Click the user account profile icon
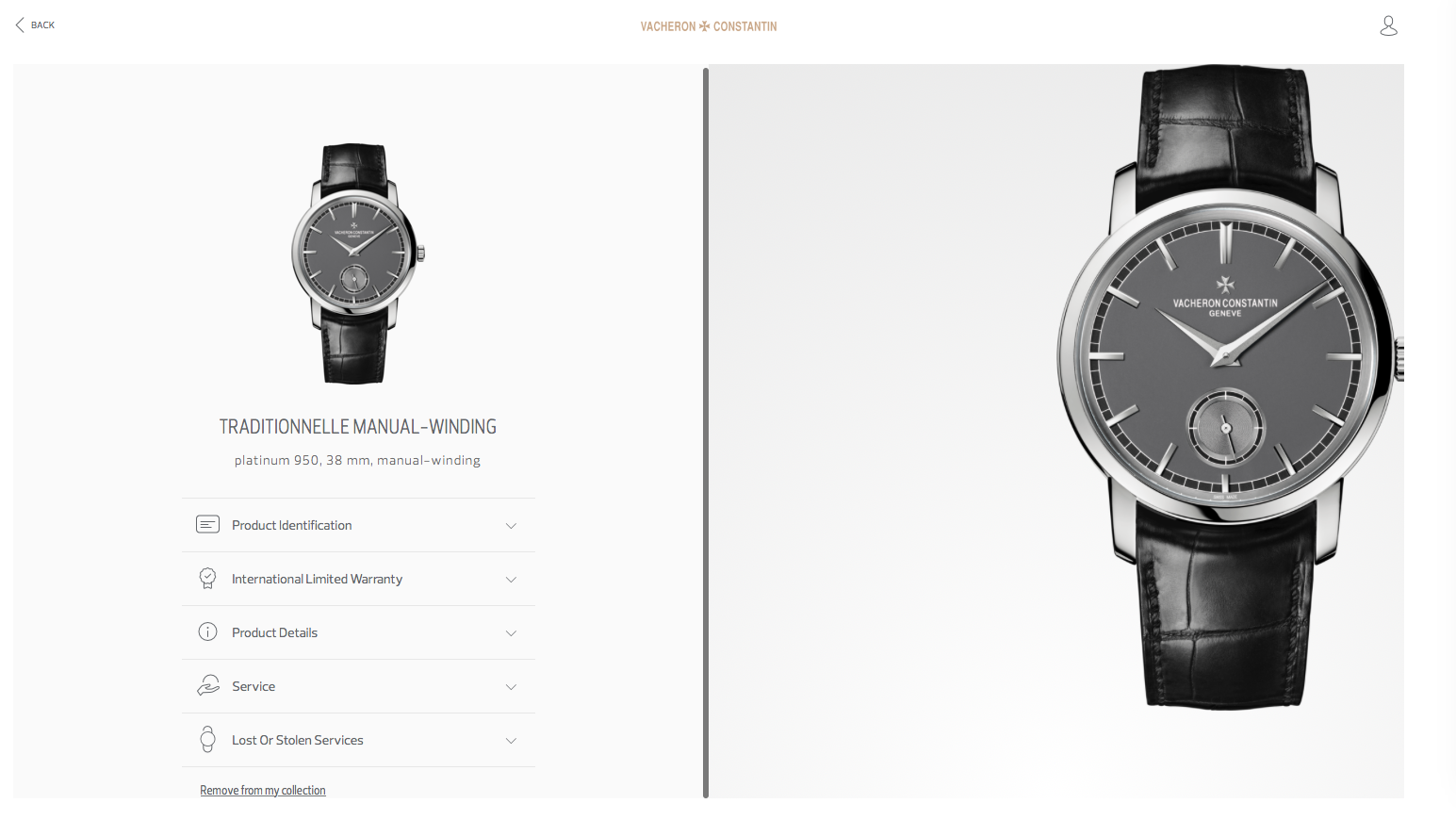The width and height of the screenshot is (1456, 820). click(1388, 25)
